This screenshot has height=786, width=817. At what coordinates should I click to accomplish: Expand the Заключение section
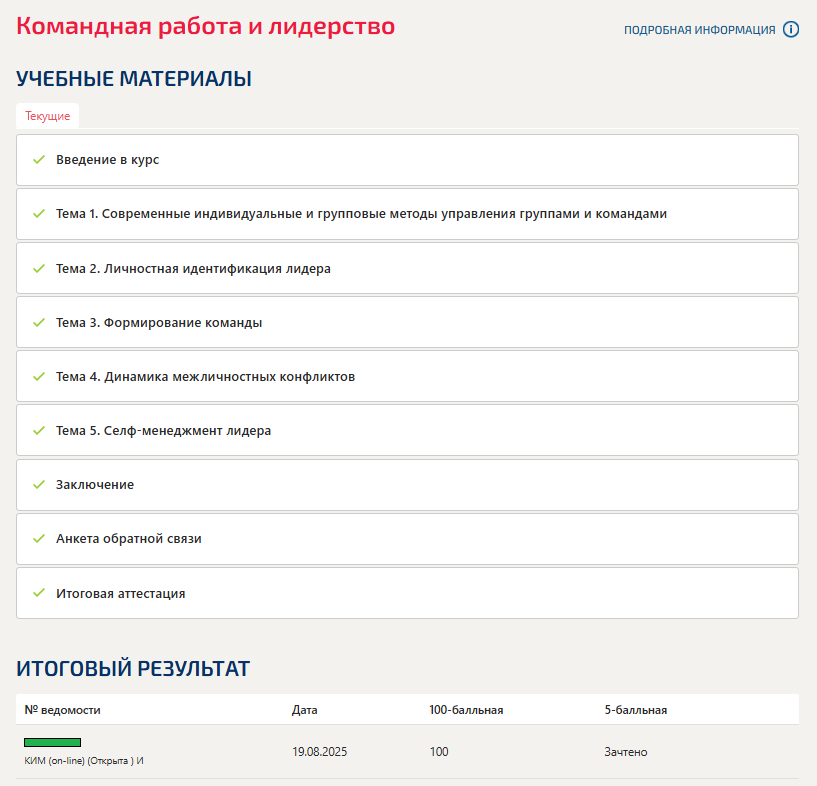coord(407,485)
